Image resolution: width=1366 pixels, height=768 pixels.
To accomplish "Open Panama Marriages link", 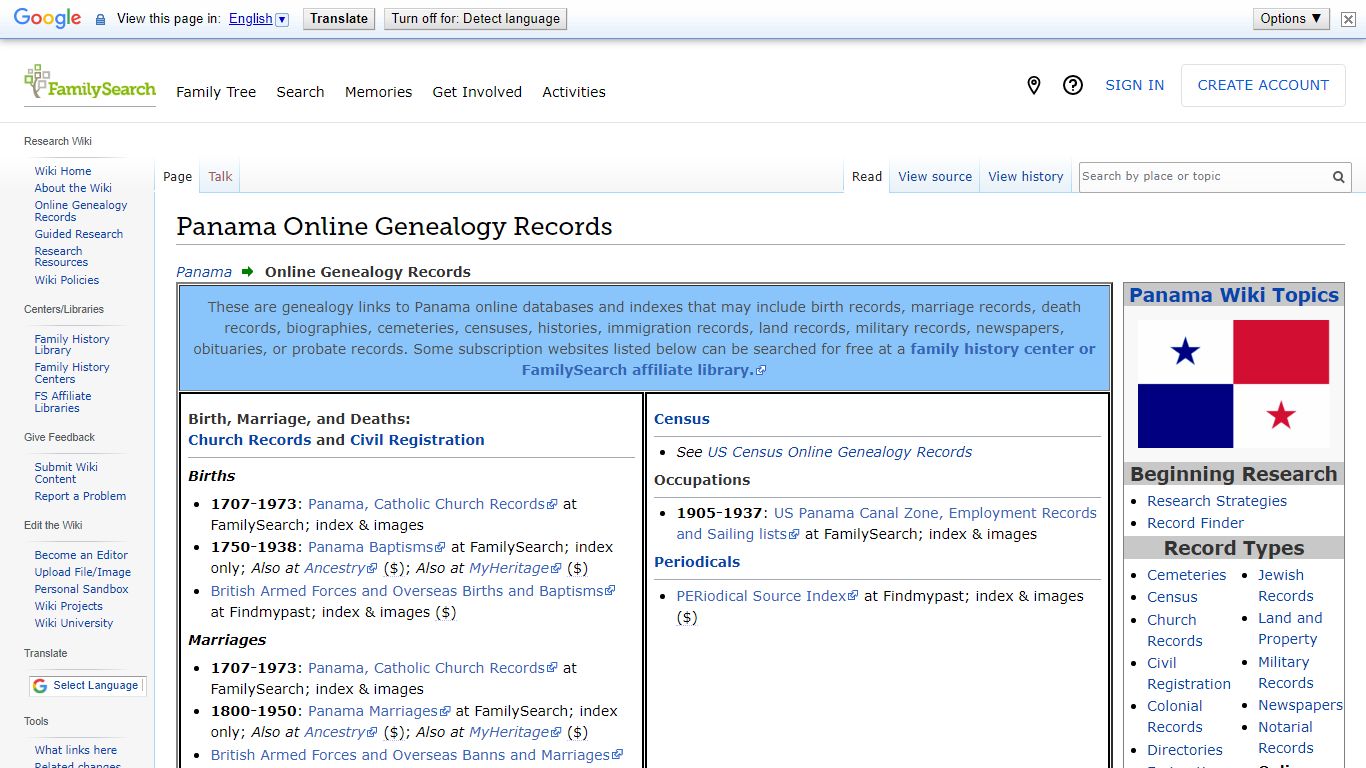I will tap(379, 711).
